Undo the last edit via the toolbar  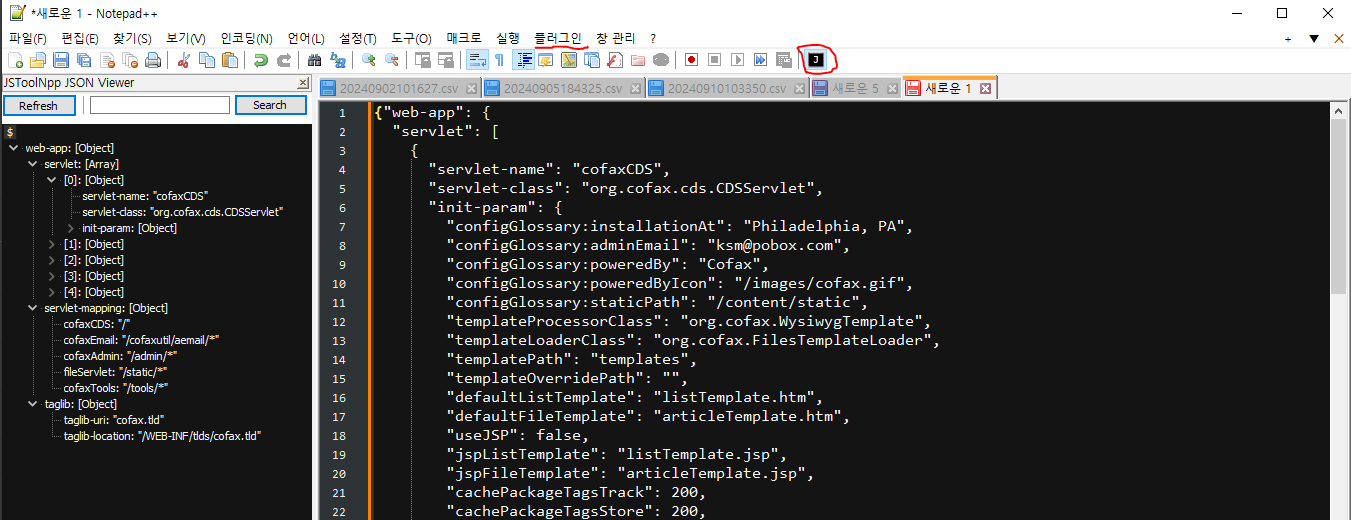click(261, 60)
